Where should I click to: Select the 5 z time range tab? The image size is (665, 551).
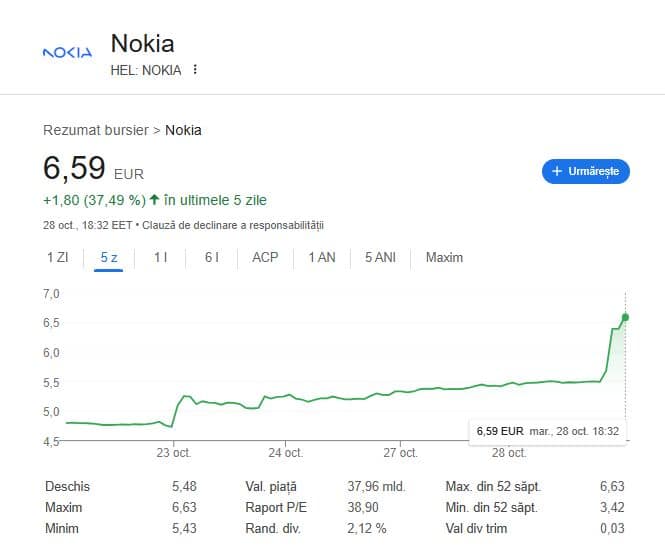pos(109,257)
